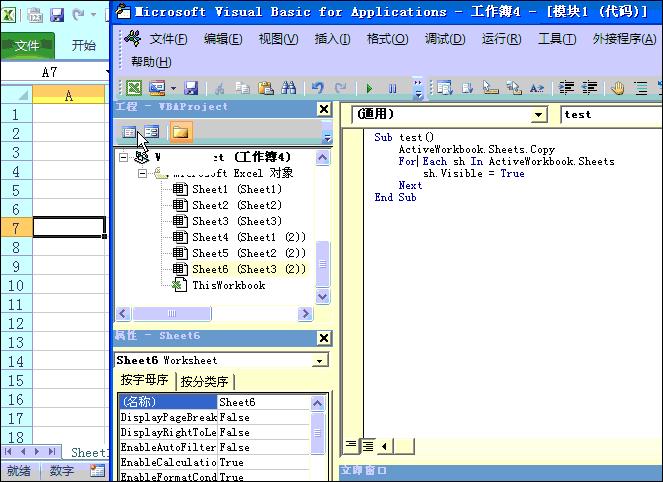Image resolution: width=663 pixels, height=482 pixels.
Task: Toggle Full Module View at code bottom
Action: point(368,445)
